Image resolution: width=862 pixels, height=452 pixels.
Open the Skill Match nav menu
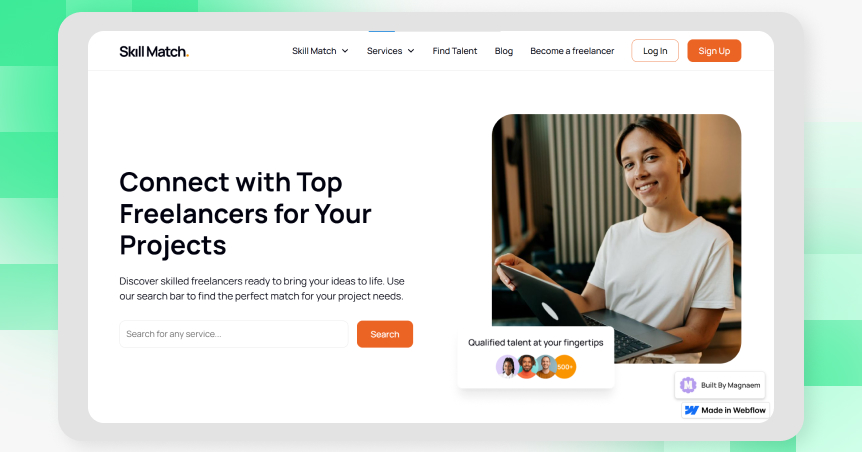(314, 51)
